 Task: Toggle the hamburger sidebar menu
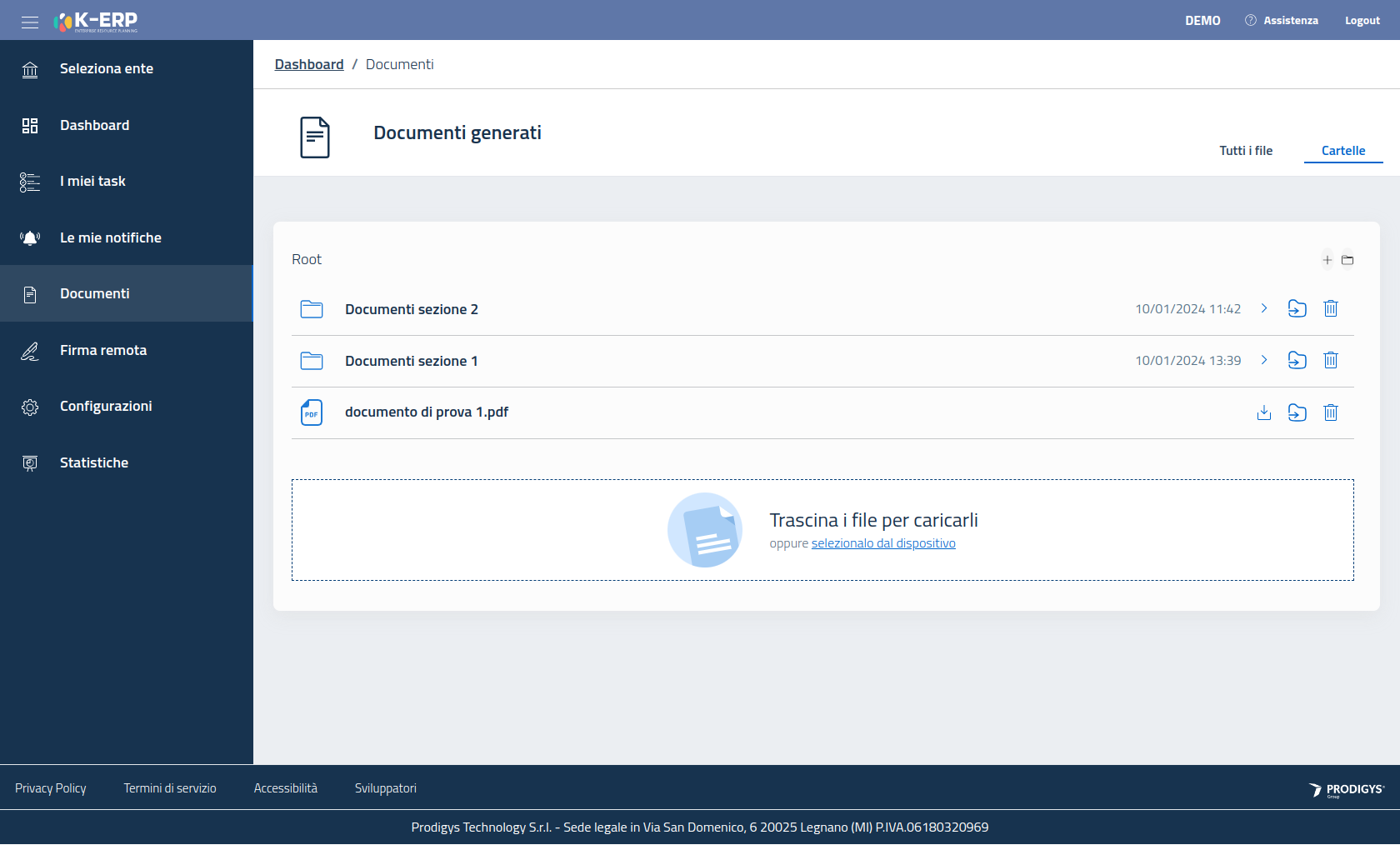[x=30, y=22]
